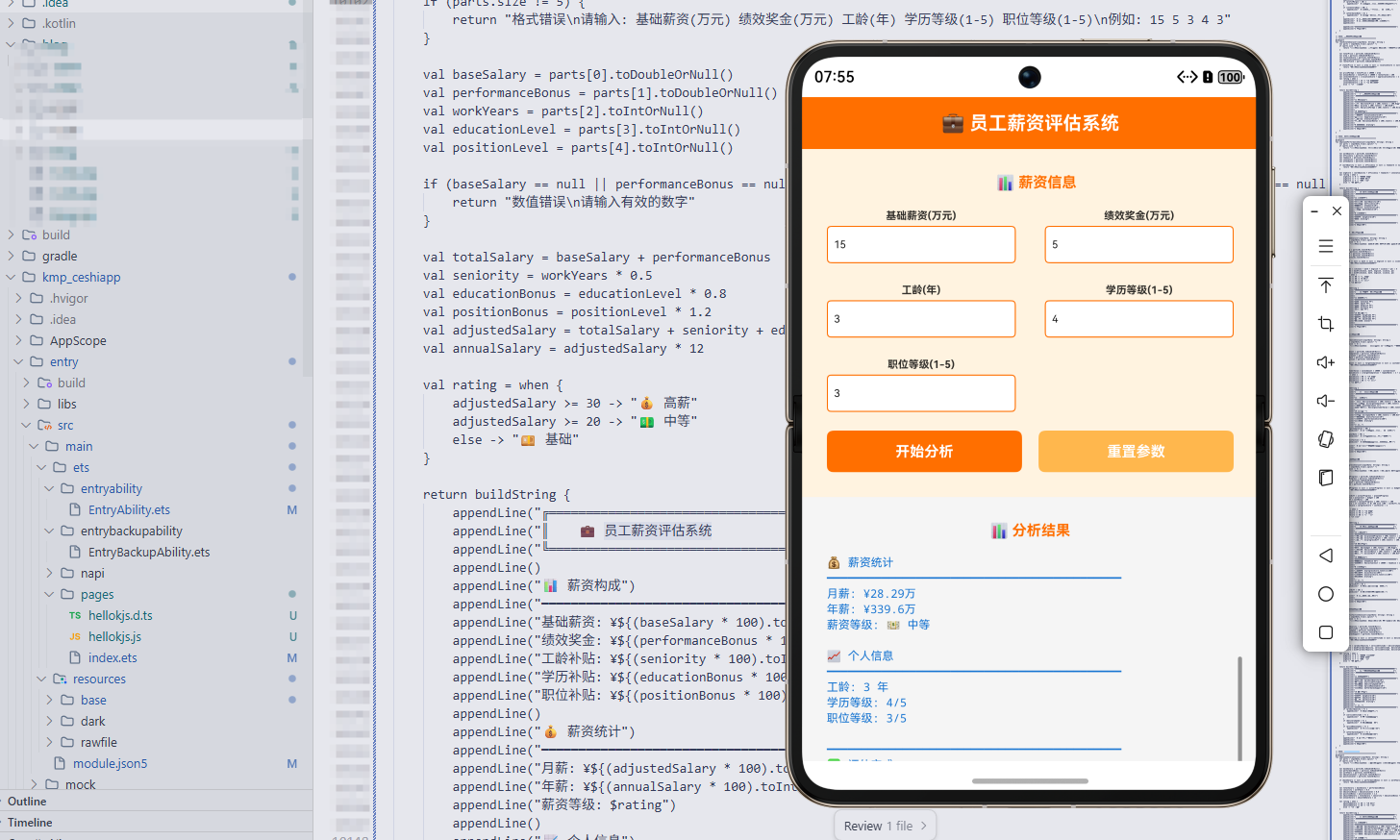Expand the libs folder
Viewport: 1400px width, 840px height.
26,404
